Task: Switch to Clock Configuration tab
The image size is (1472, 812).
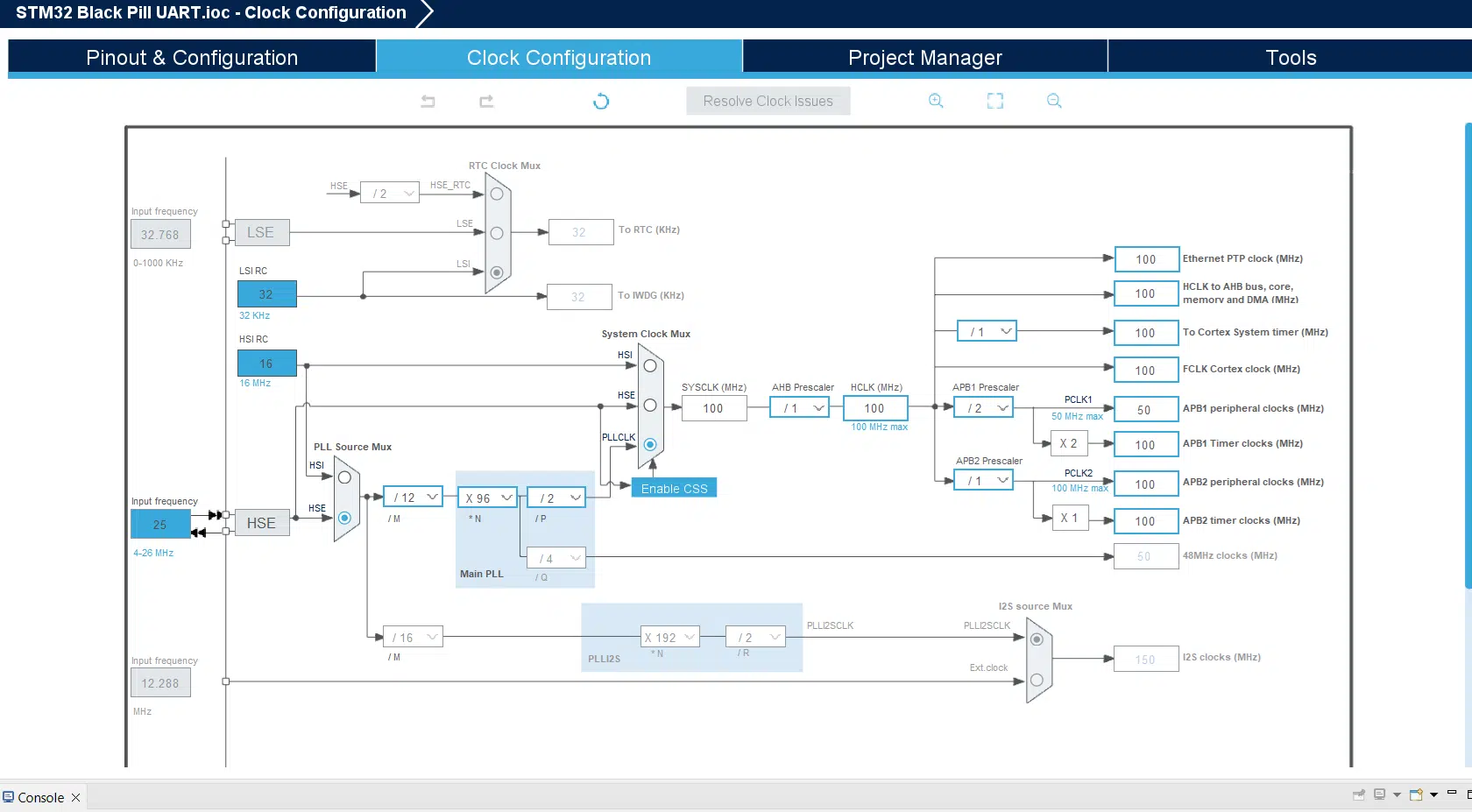Action: [559, 57]
